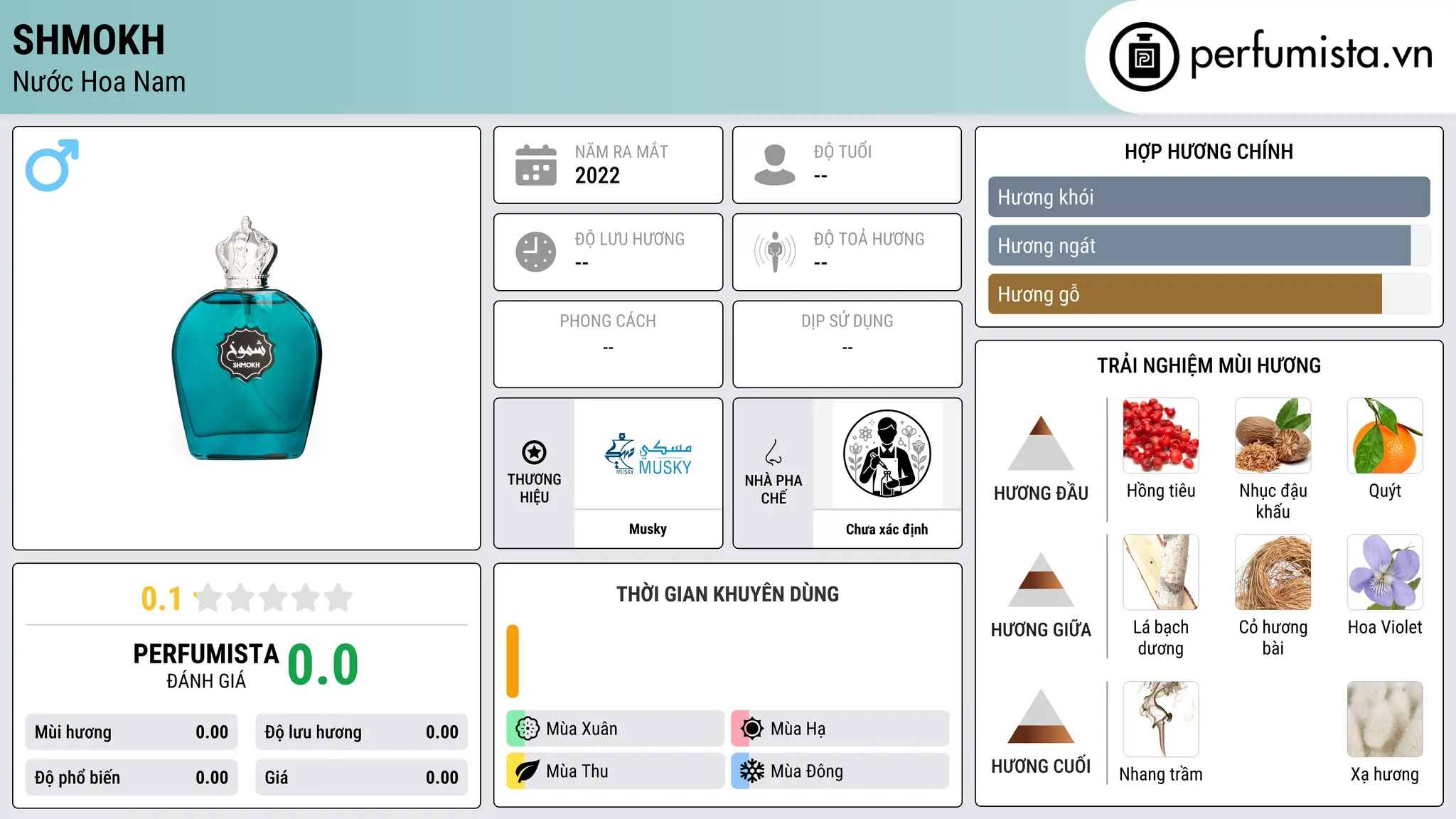Click the Perfumista đánh giá label
Viewport: 1456px width, 819px height.
click(206, 666)
